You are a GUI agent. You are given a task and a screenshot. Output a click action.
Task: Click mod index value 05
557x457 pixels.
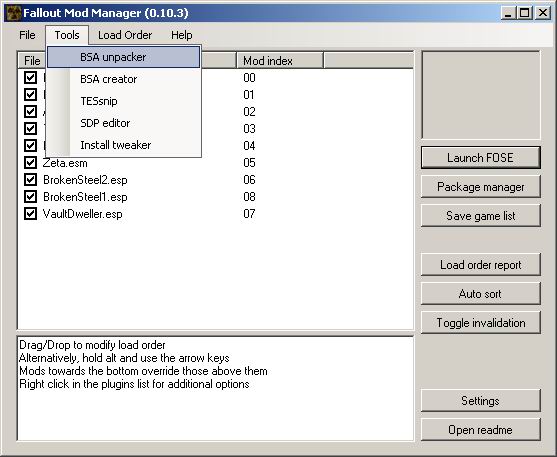point(249,163)
